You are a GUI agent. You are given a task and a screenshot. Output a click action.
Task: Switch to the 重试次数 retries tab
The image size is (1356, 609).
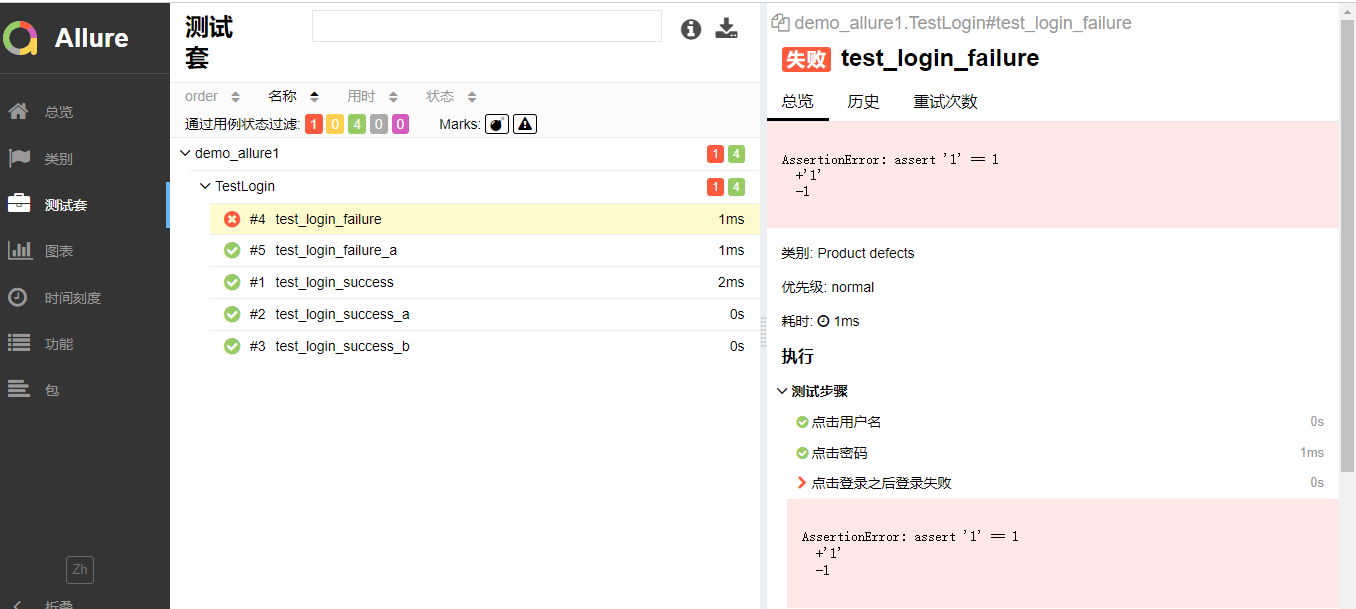pyautogui.click(x=945, y=102)
